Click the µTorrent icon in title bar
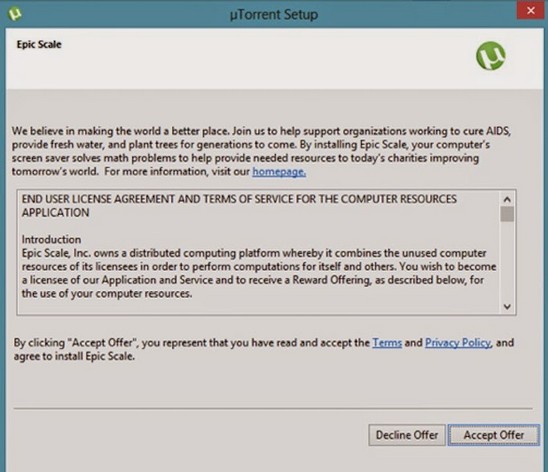Viewport: 548px width, 472px height. point(15,14)
